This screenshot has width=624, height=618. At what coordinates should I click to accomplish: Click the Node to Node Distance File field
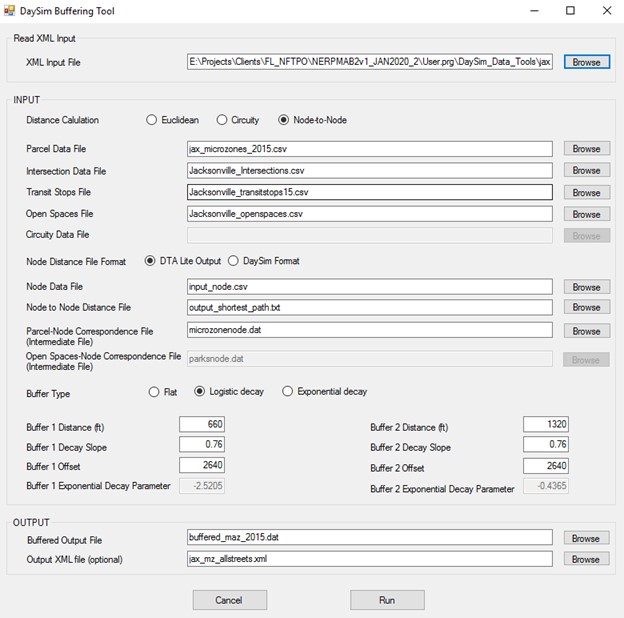[369, 307]
